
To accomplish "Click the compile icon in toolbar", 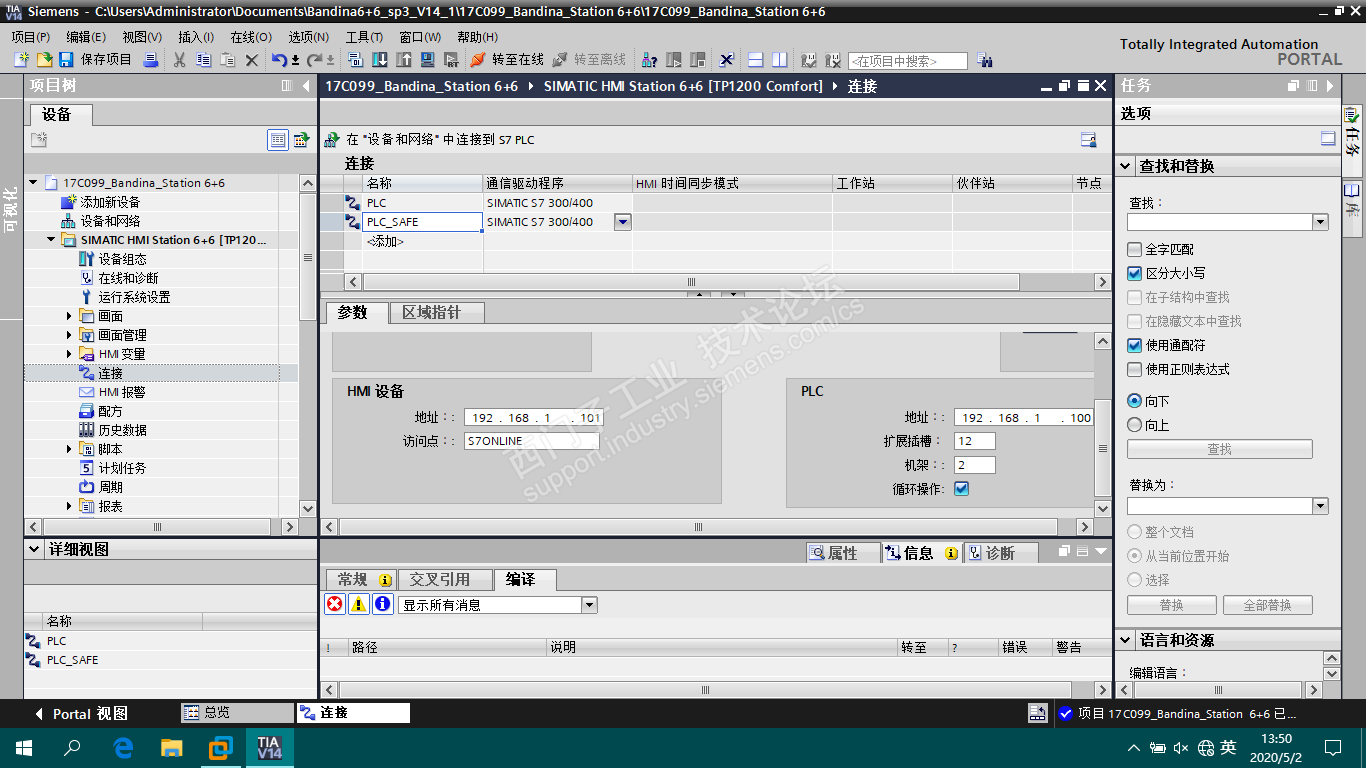I will point(355,60).
